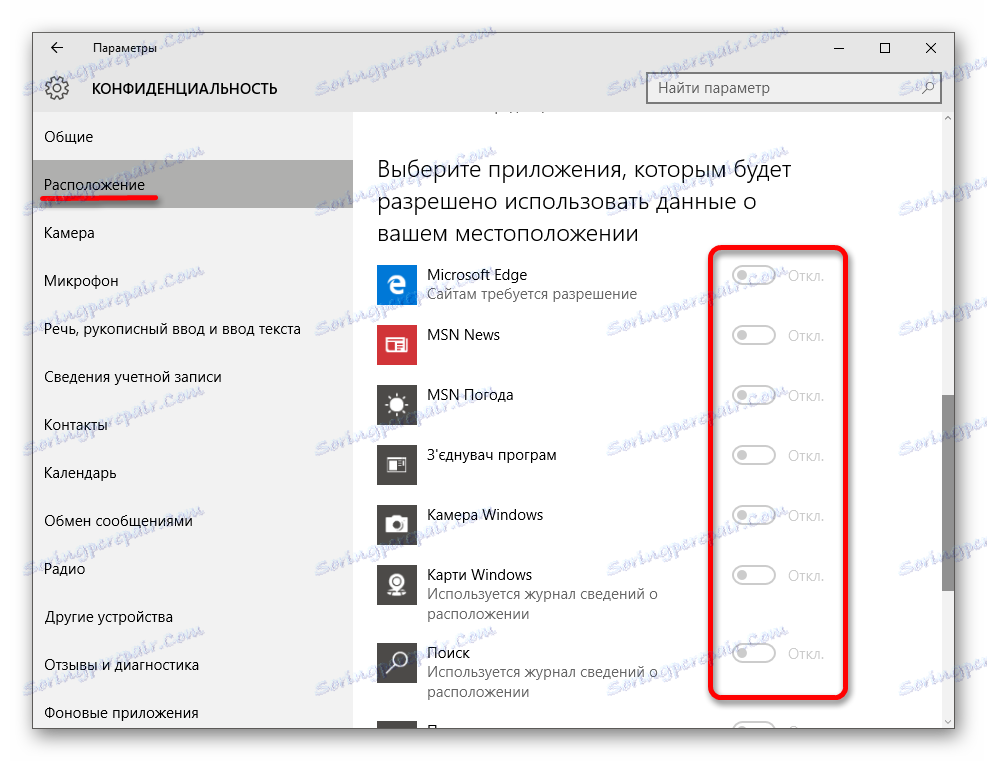
Task: Open the Микрофон settings section
Action: click(70, 280)
